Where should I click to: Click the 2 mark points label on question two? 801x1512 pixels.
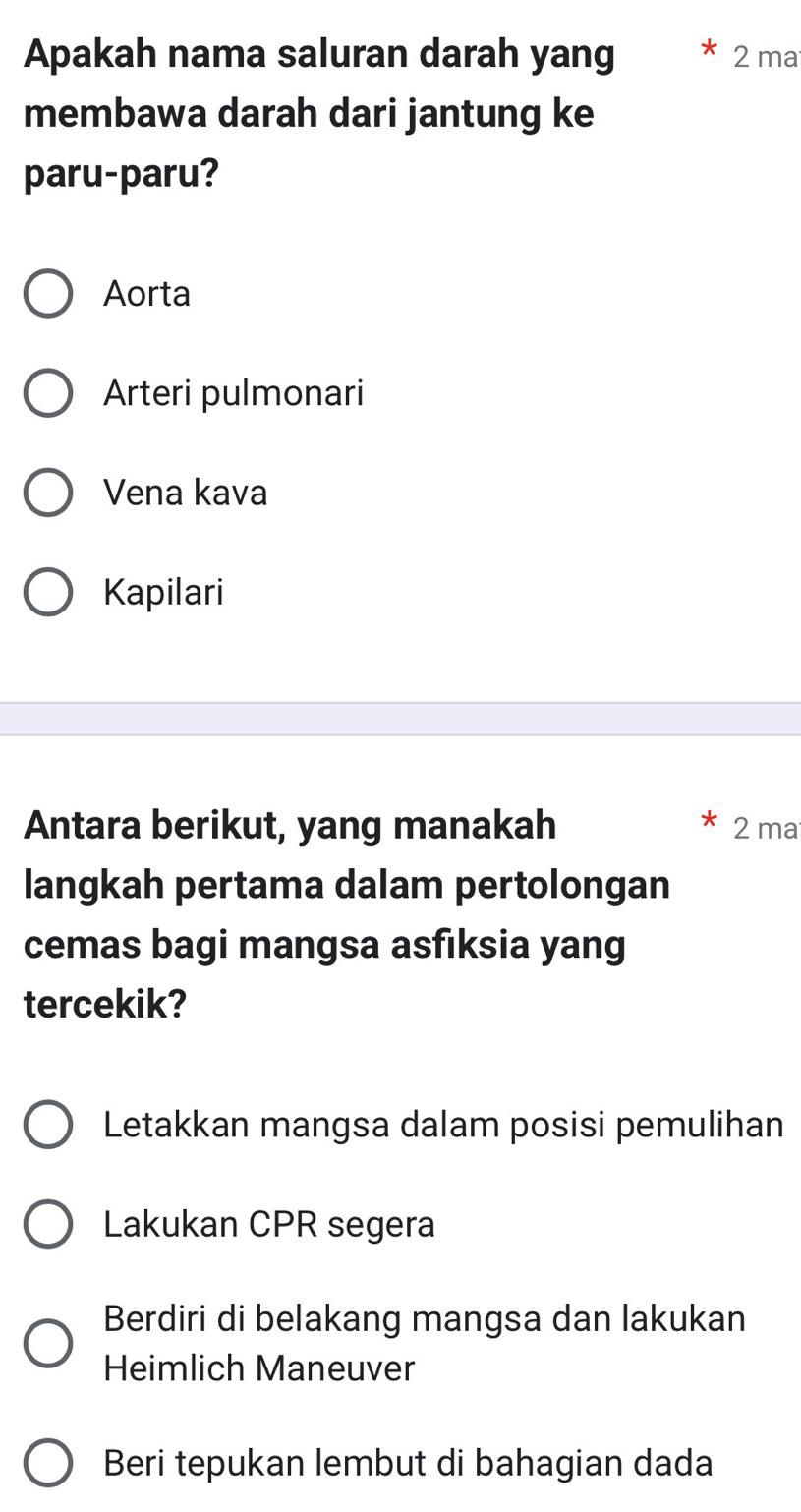(771, 829)
